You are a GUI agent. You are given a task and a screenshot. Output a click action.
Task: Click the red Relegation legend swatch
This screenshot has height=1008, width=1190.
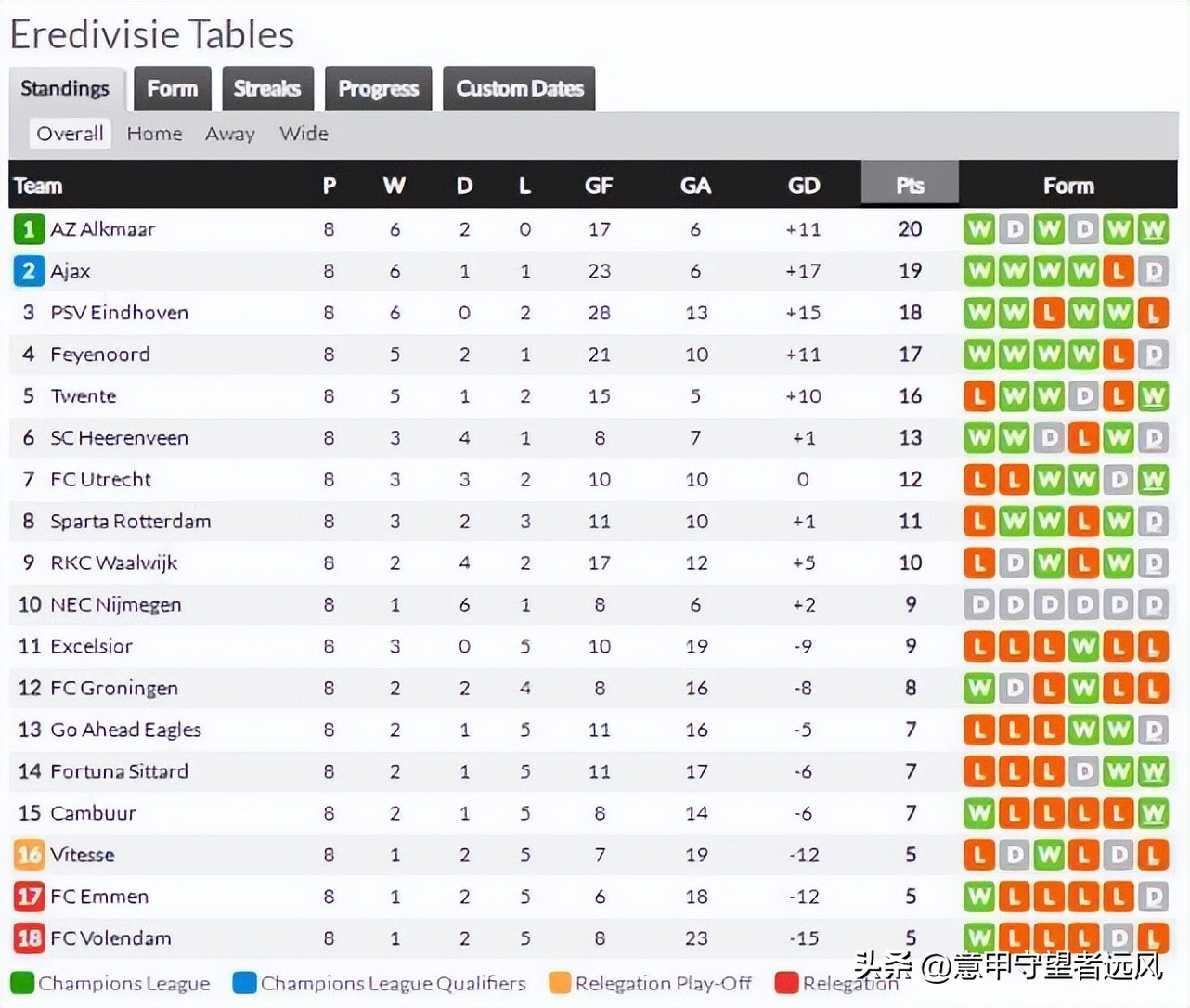click(x=787, y=983)
